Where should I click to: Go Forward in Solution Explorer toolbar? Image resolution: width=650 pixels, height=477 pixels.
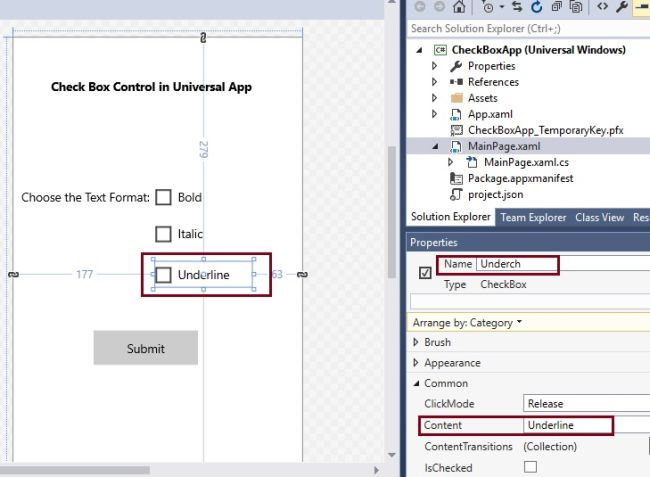point(439,7)
